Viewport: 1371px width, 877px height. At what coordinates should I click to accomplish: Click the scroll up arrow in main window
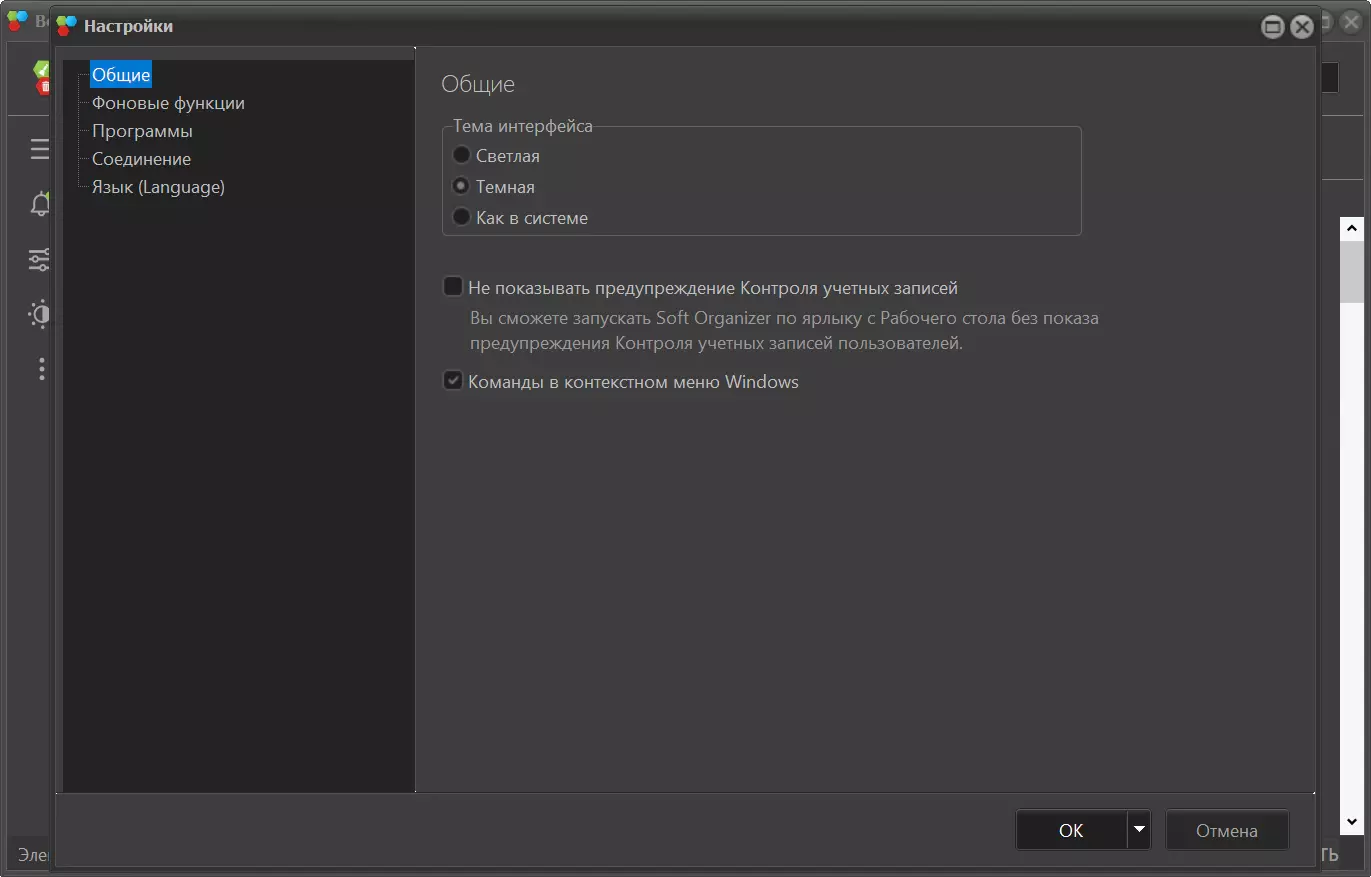pyautogui.click(x=1352, y=229)
